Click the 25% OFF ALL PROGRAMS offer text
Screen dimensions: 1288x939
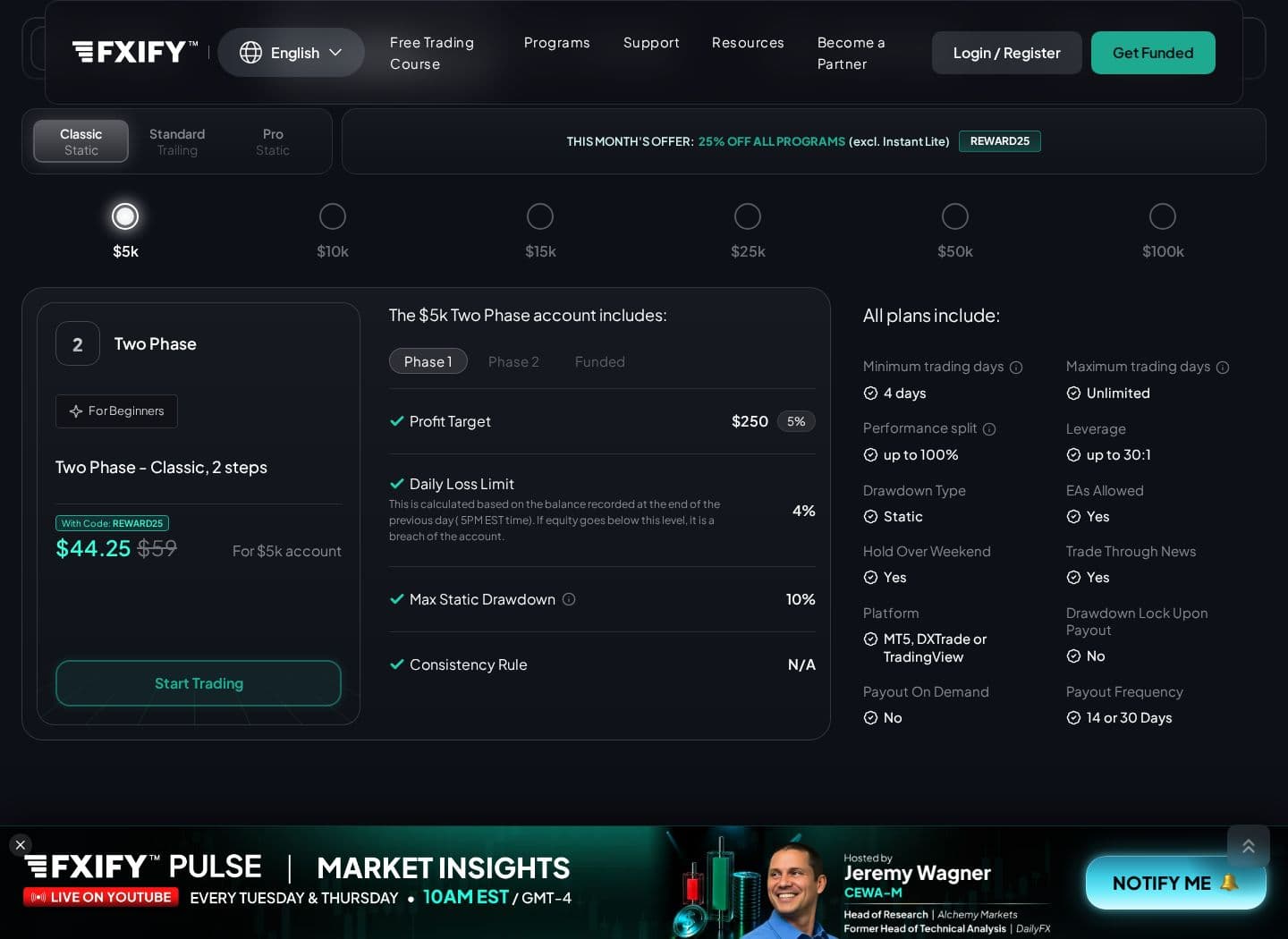[x=772, y=141]
